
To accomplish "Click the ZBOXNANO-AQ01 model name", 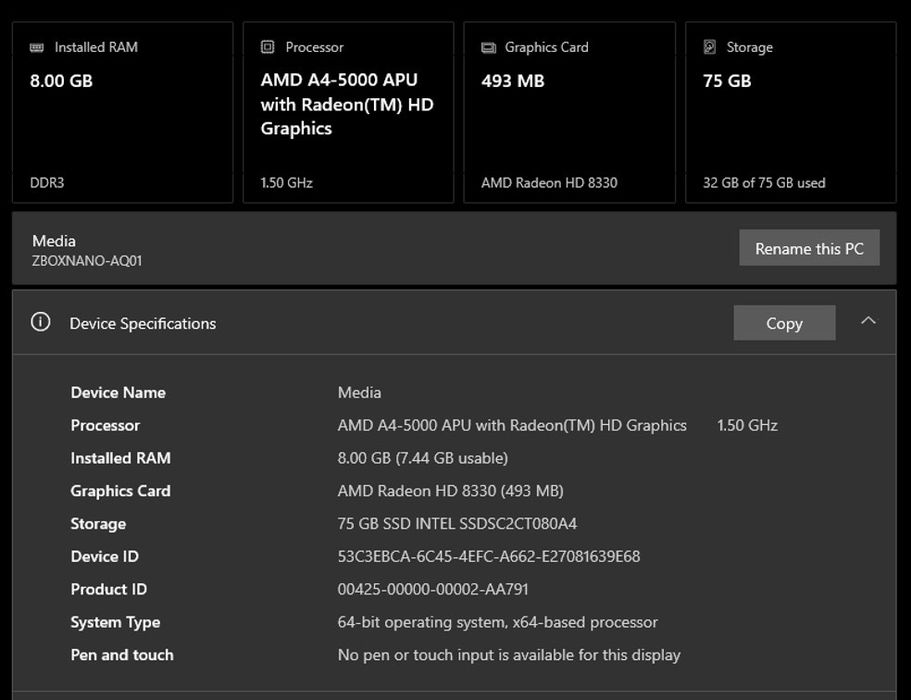I will (88, 261).
